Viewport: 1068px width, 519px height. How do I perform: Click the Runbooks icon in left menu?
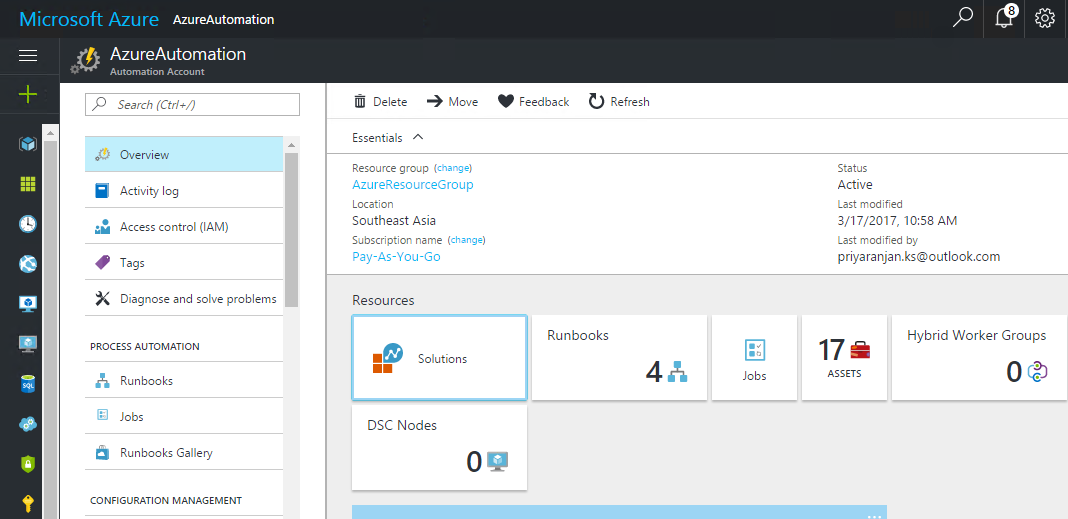click(x=103, y=381)
